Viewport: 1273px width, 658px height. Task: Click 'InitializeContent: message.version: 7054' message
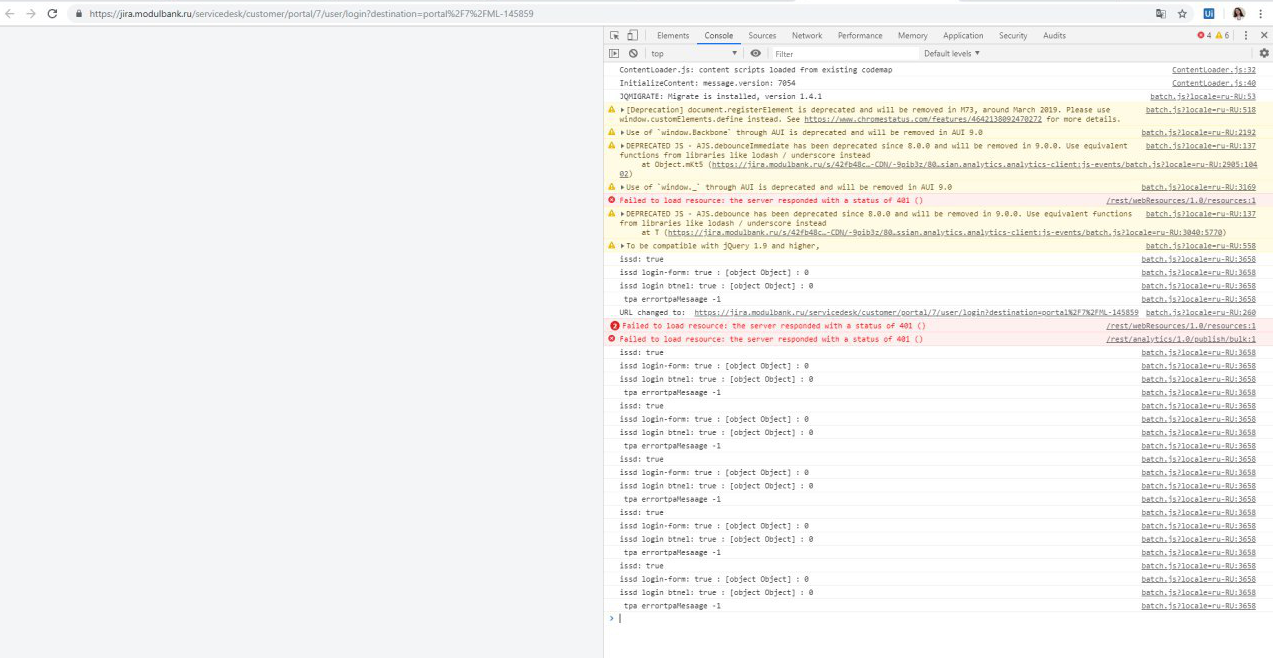coord(707,83)
